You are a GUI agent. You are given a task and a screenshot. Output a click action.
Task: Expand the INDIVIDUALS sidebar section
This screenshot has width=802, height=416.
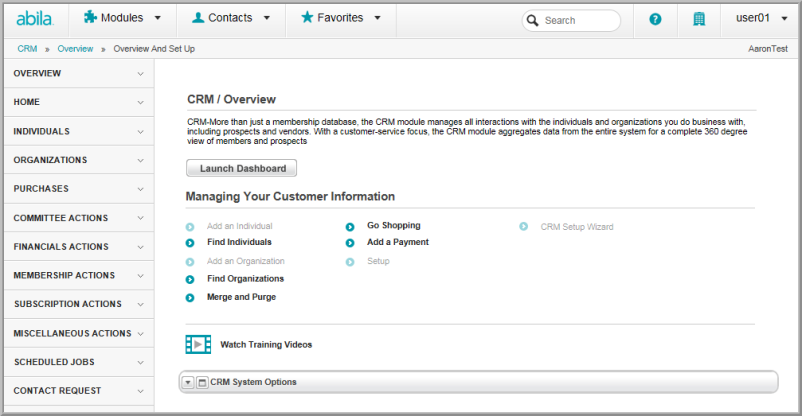click(79, 132)
